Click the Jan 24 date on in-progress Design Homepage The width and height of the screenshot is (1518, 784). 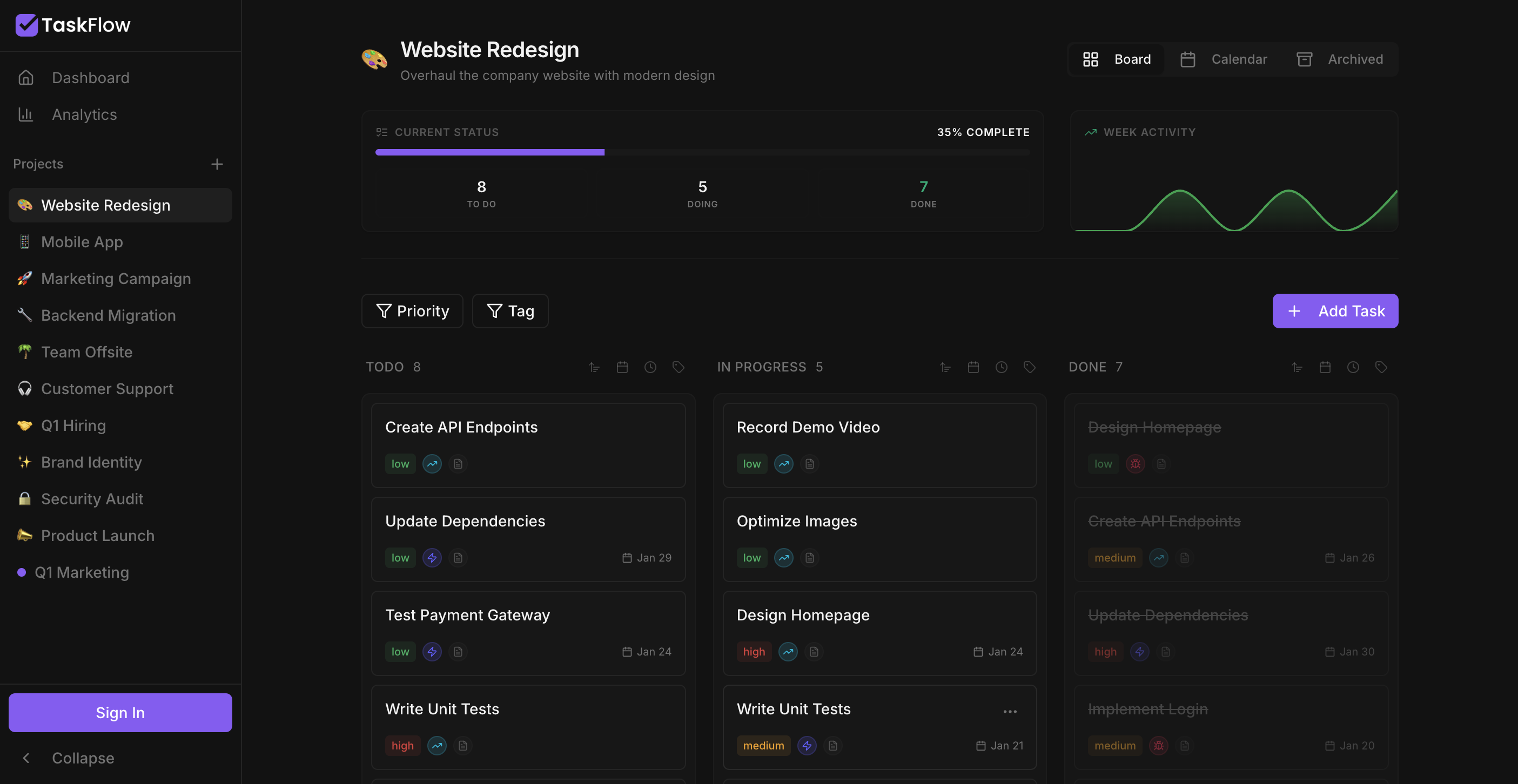[998, 652]
